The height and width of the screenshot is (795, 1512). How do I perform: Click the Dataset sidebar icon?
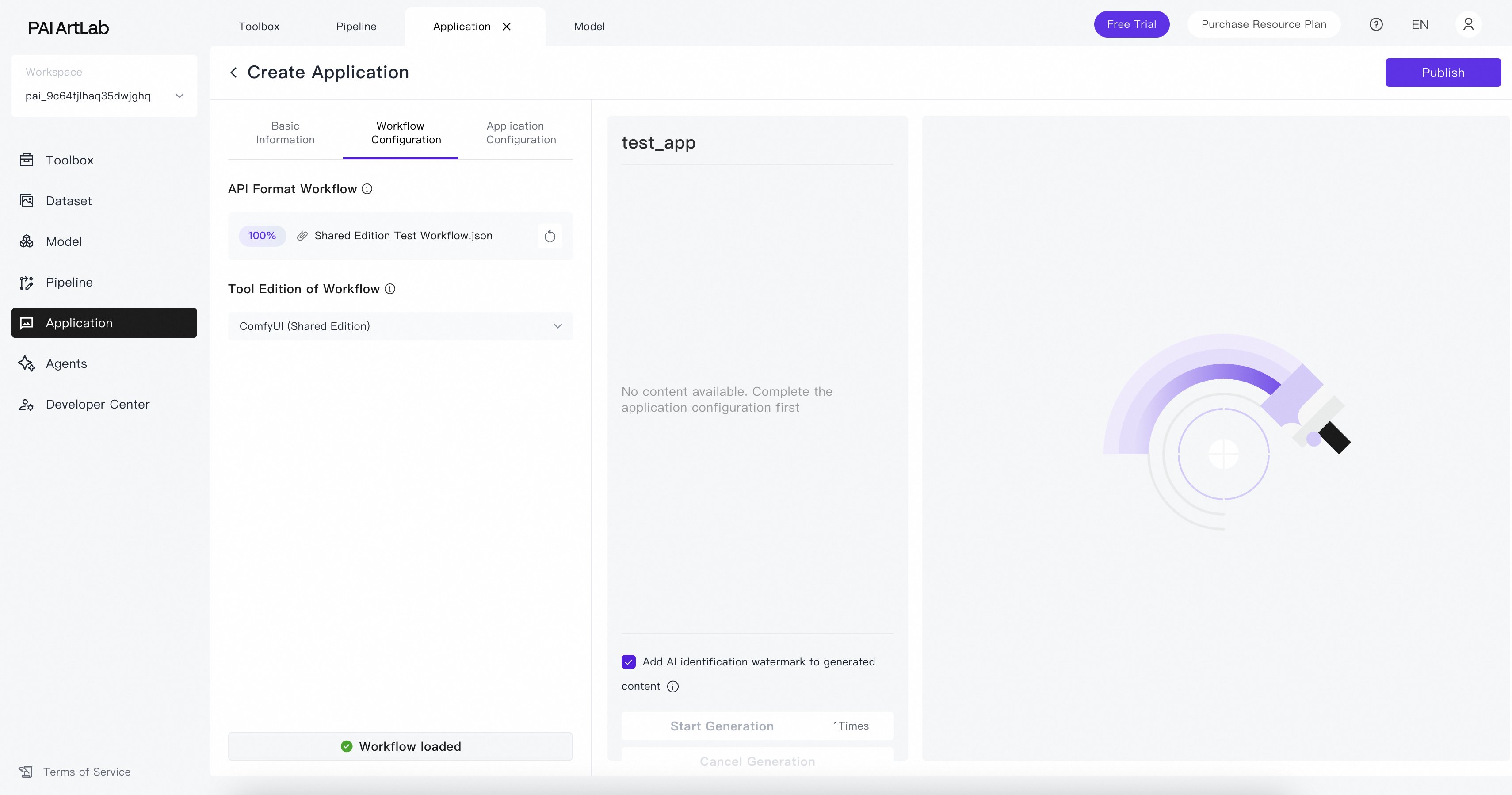coord(27,201)
